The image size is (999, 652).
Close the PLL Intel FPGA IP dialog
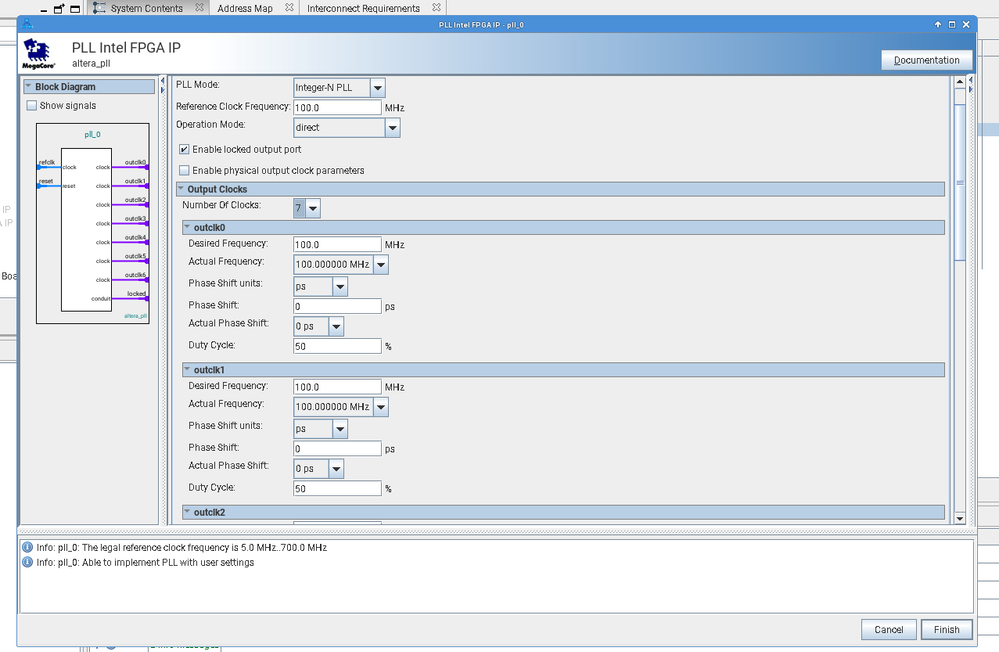tap(966, 24)
